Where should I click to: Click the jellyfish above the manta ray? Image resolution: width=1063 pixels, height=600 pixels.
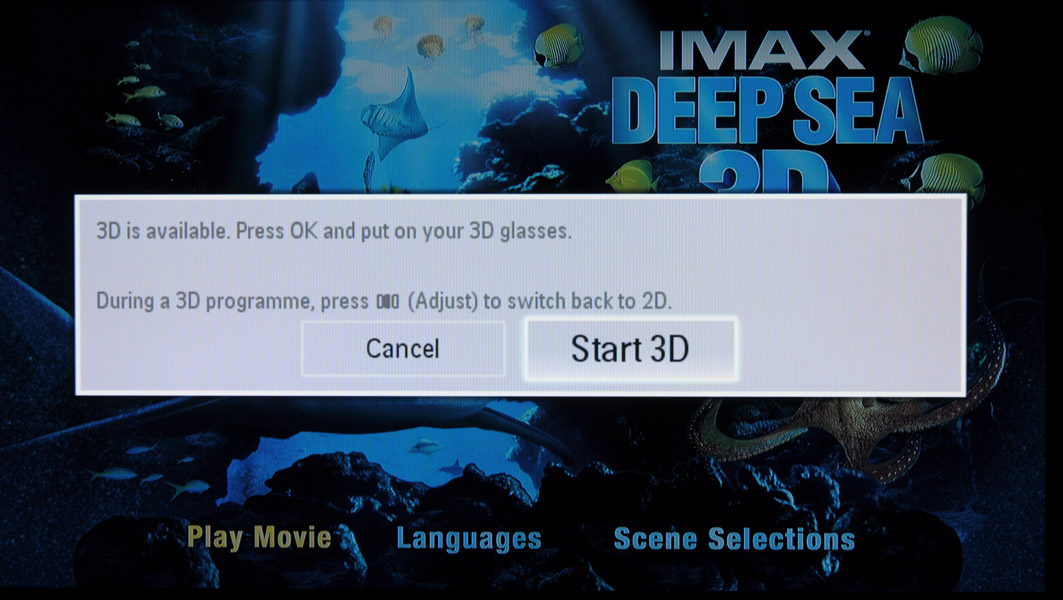(430, 48)
